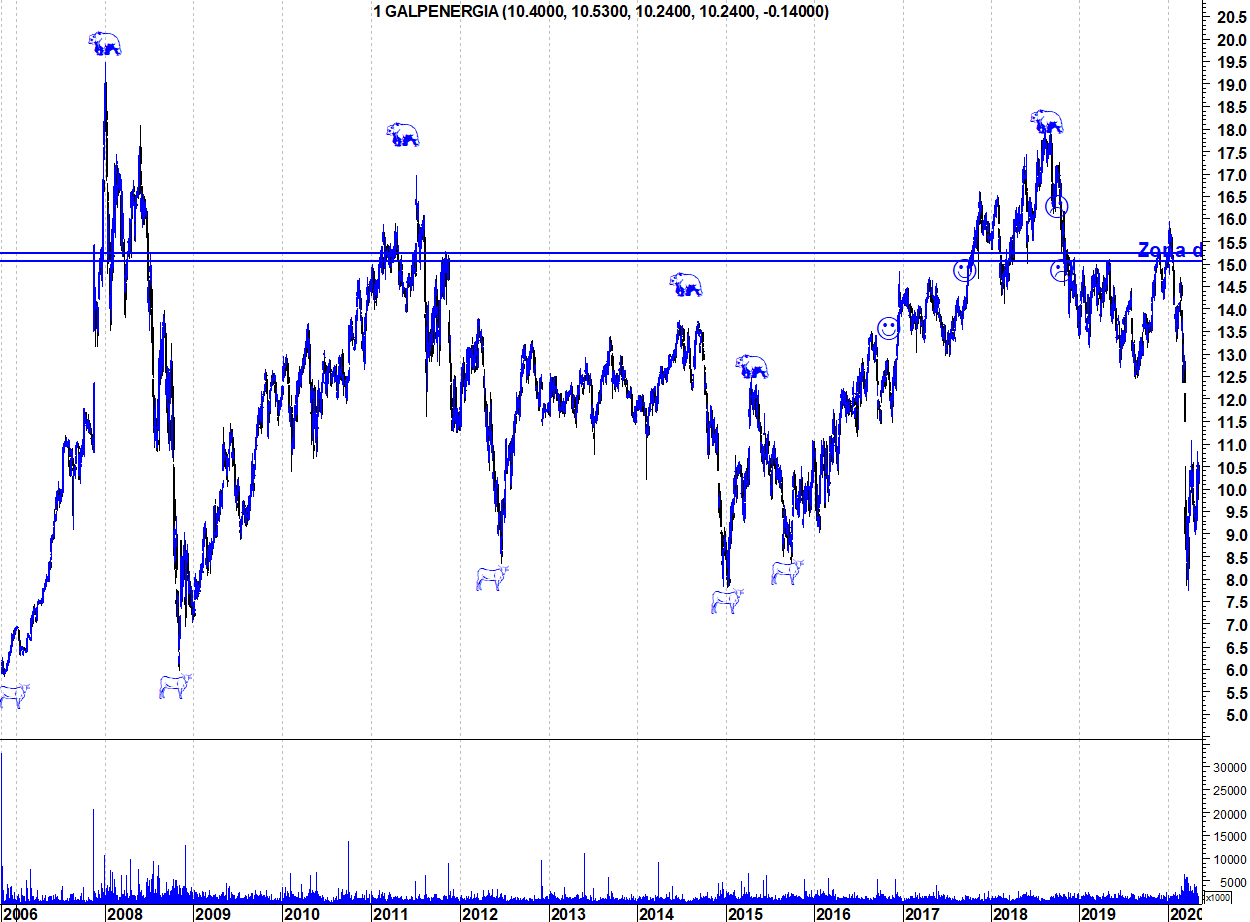Click the 5000 volume axis label
The image size is (1250, 922).
point(1233,883)
